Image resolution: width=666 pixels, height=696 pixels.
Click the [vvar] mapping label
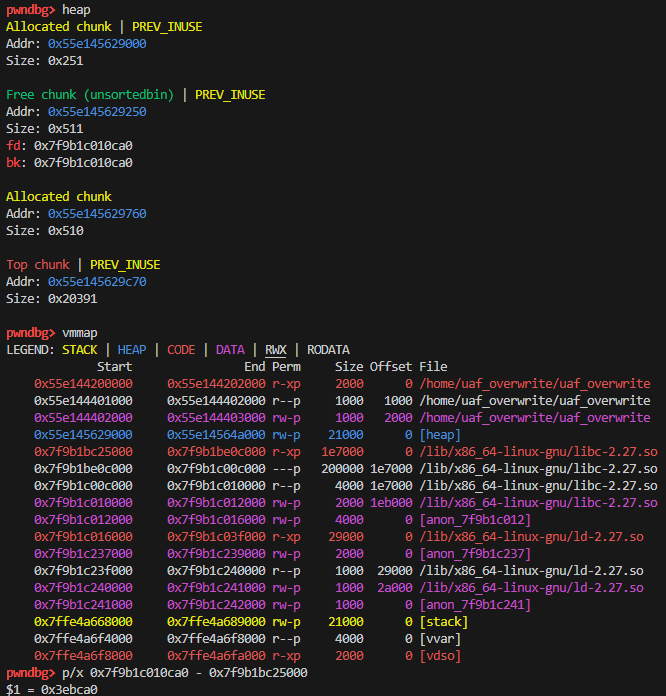[x=440, y=639]
